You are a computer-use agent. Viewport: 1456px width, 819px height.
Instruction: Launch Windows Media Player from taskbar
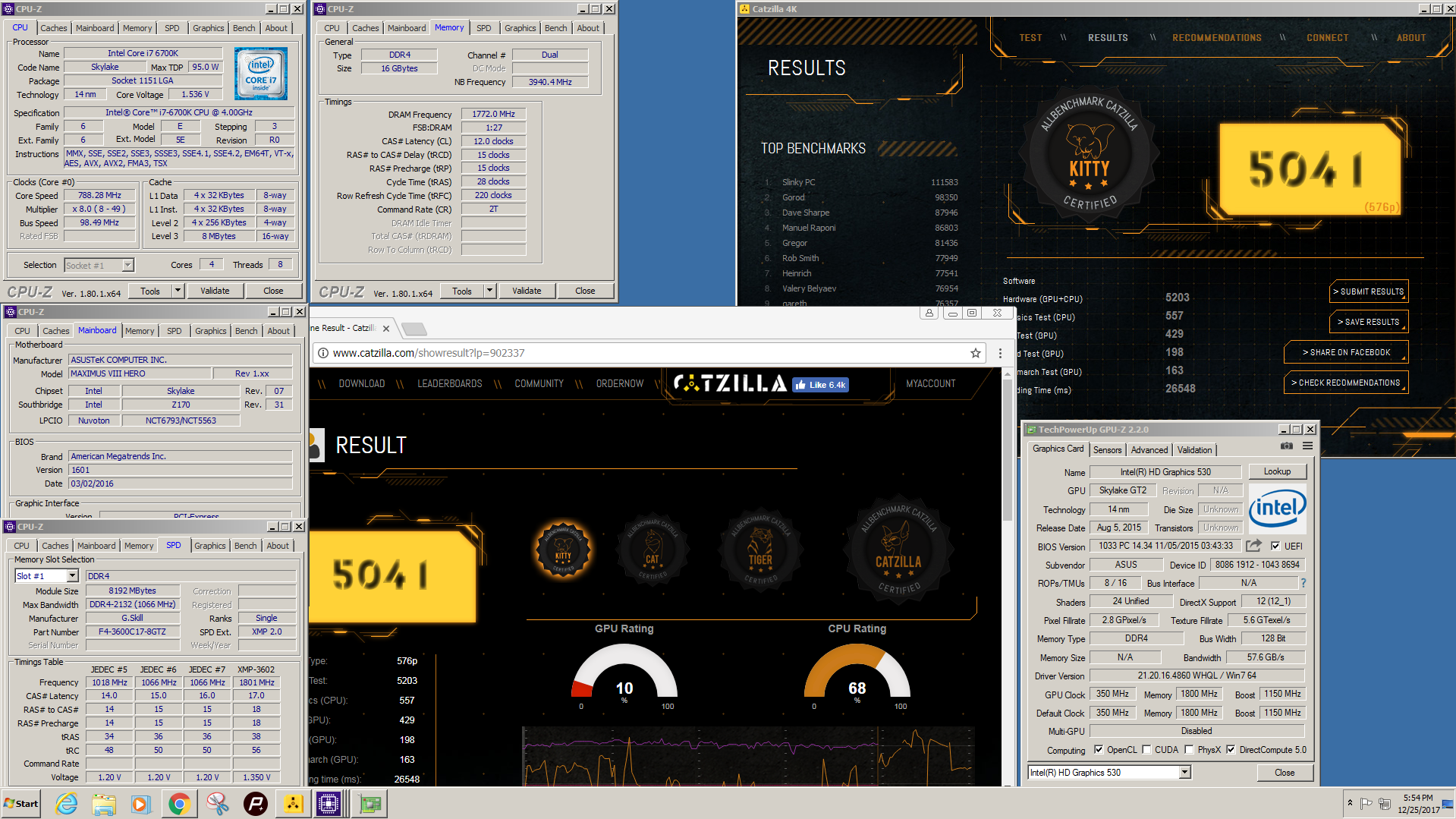click(x=141, y=804)
